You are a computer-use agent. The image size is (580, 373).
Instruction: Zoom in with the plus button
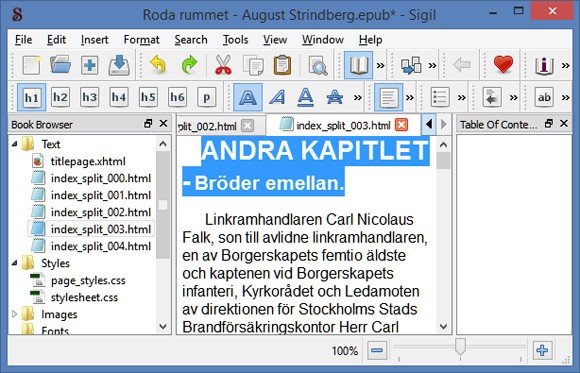pos(542,350)
